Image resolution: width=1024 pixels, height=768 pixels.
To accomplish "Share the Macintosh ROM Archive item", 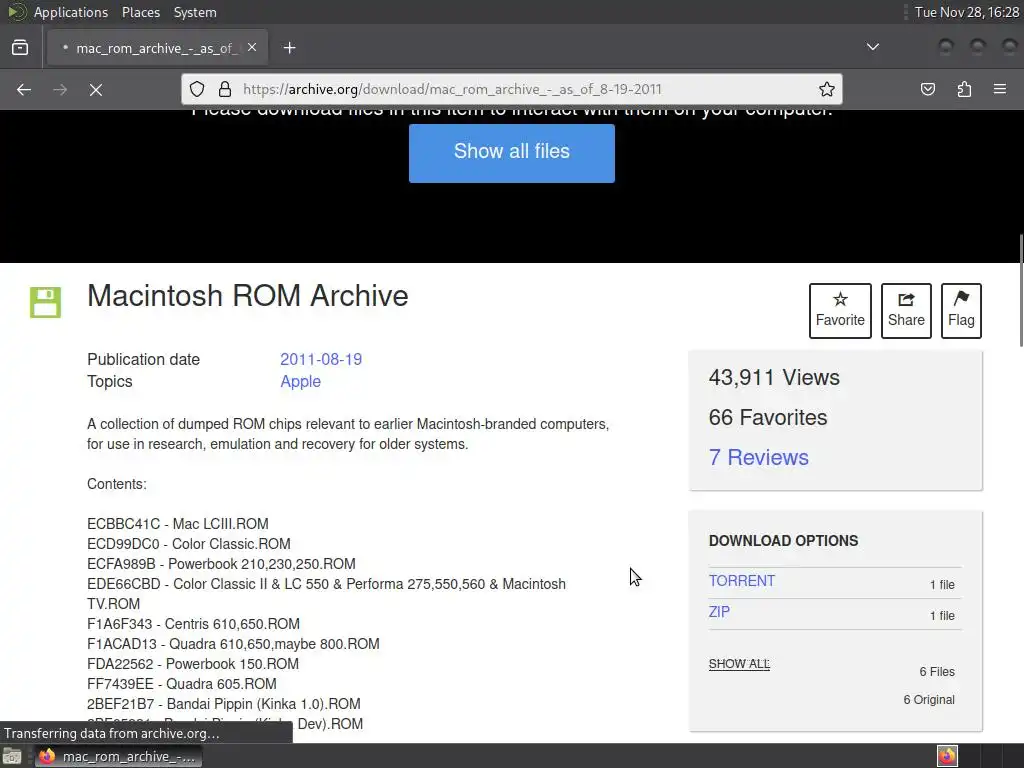I will coord(906,311).
